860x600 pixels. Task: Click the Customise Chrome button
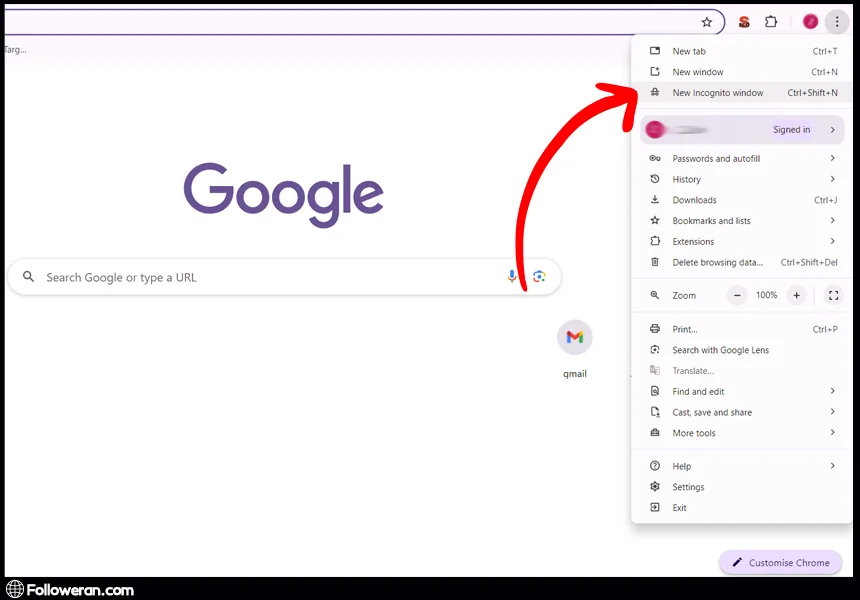[780, 563]
